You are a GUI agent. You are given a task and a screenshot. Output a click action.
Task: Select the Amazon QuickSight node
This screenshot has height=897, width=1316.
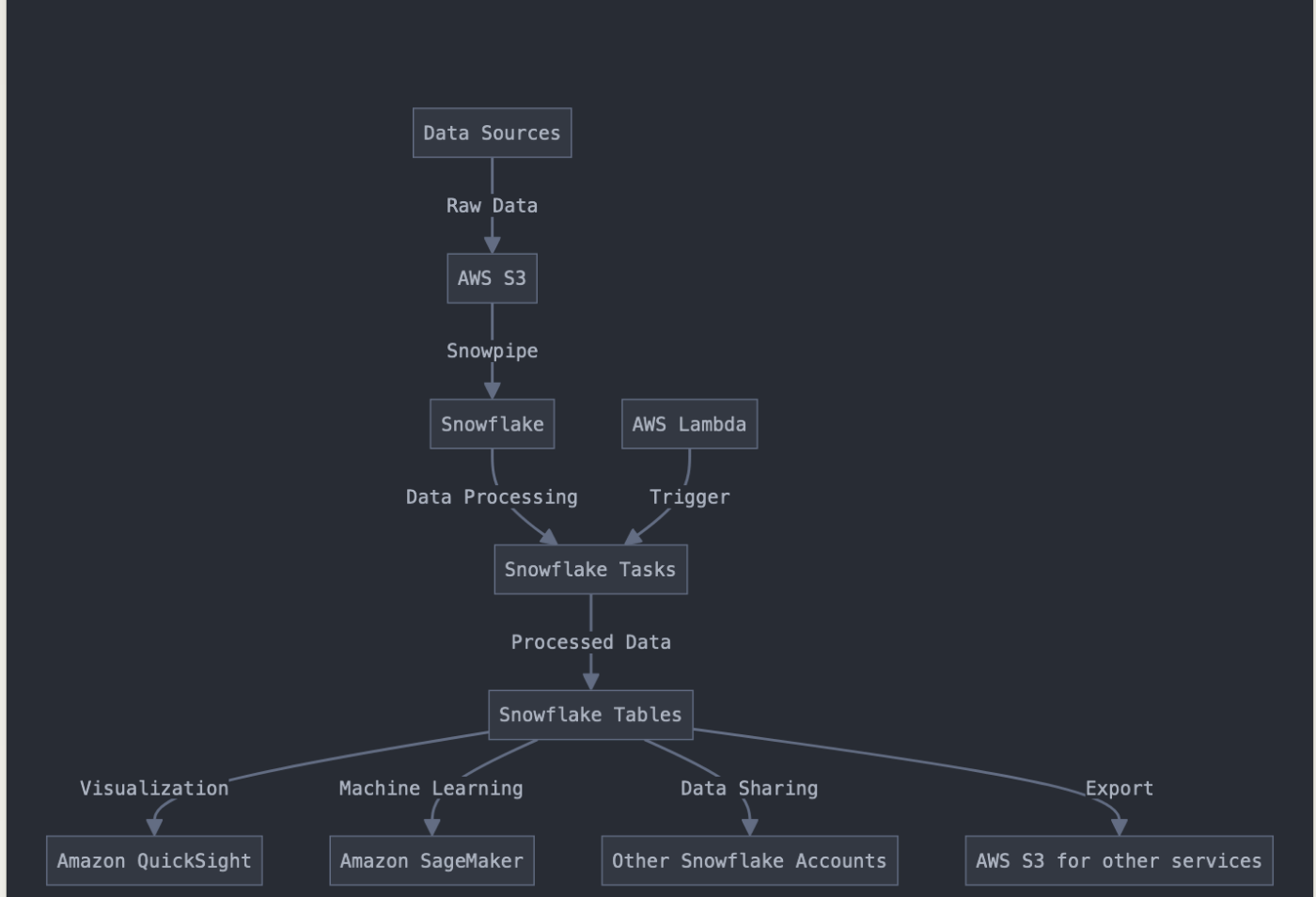[154, 860]
